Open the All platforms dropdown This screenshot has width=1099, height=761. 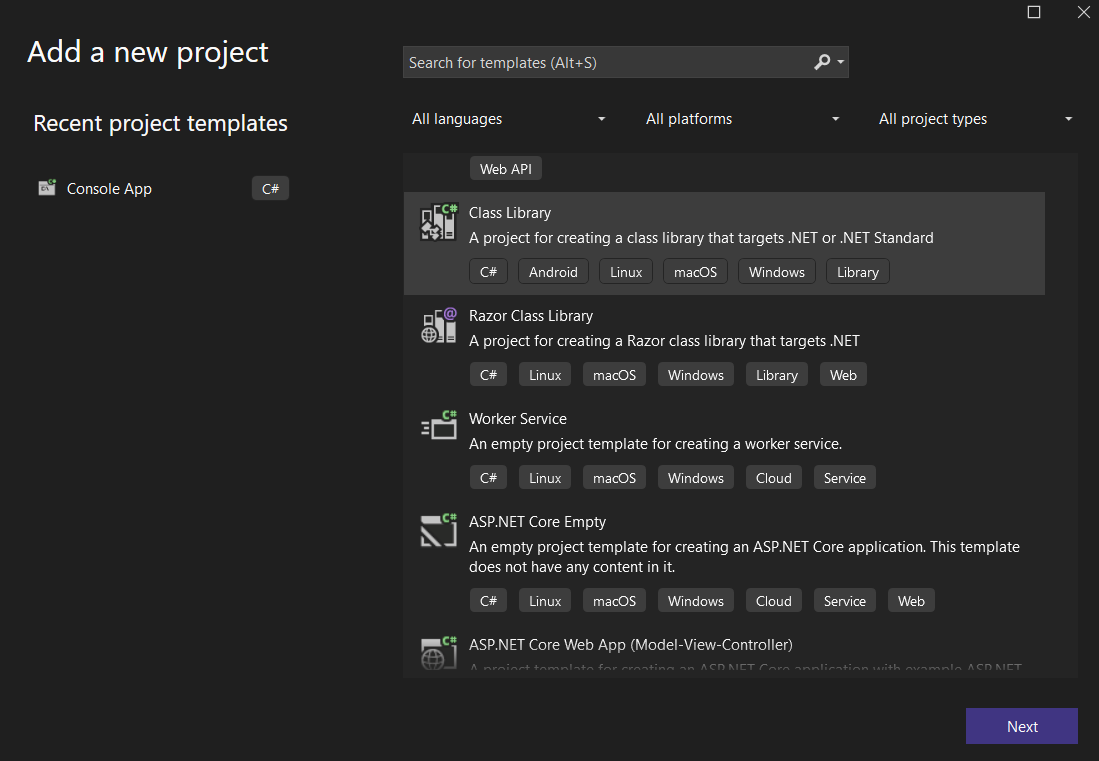(742, 119)
